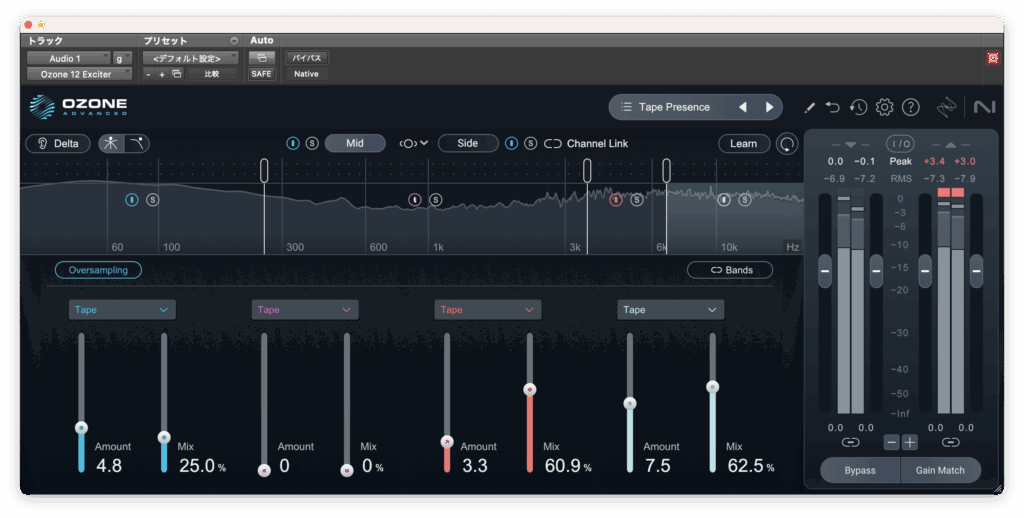Click the Gain Match button
Image resolution: width=1024 pixels, height=518 pixels.
click(940, 470)
